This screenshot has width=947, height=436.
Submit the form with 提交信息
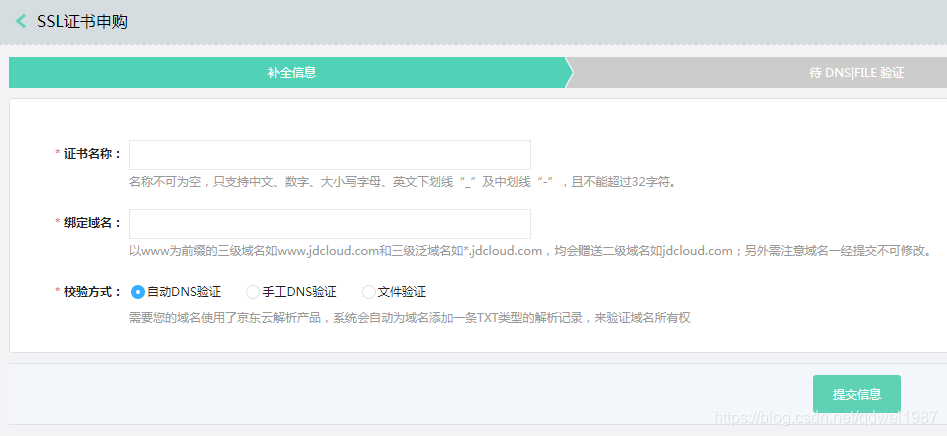[x=856, y=394]
